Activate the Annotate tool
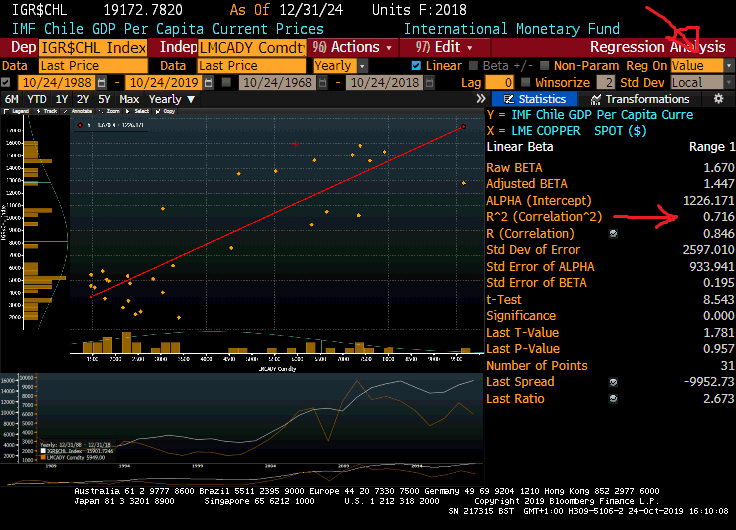This screenshot has height=530, width=736. click(78, 111)
